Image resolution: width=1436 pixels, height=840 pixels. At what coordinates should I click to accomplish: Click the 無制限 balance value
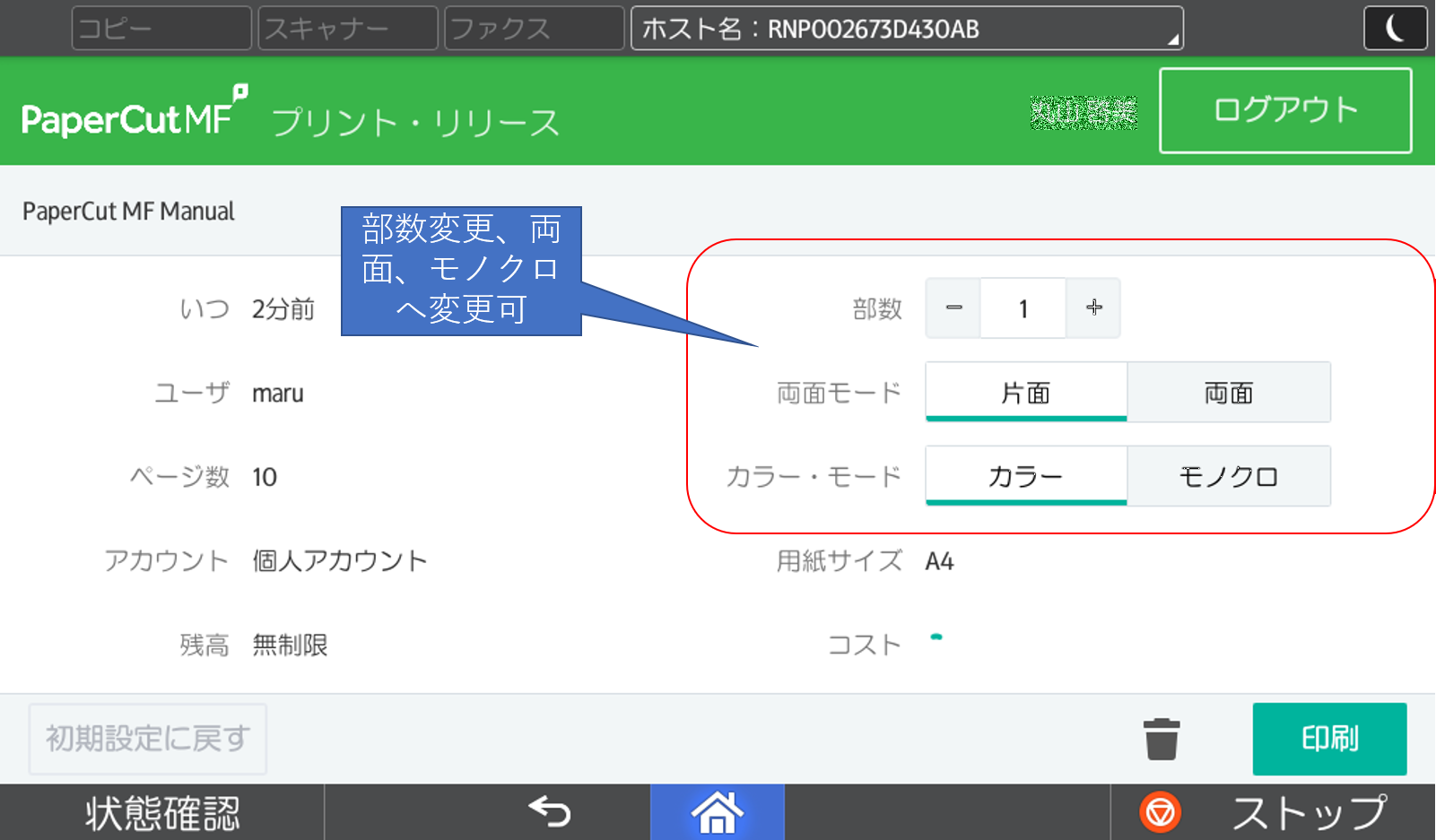click(290, 645)
